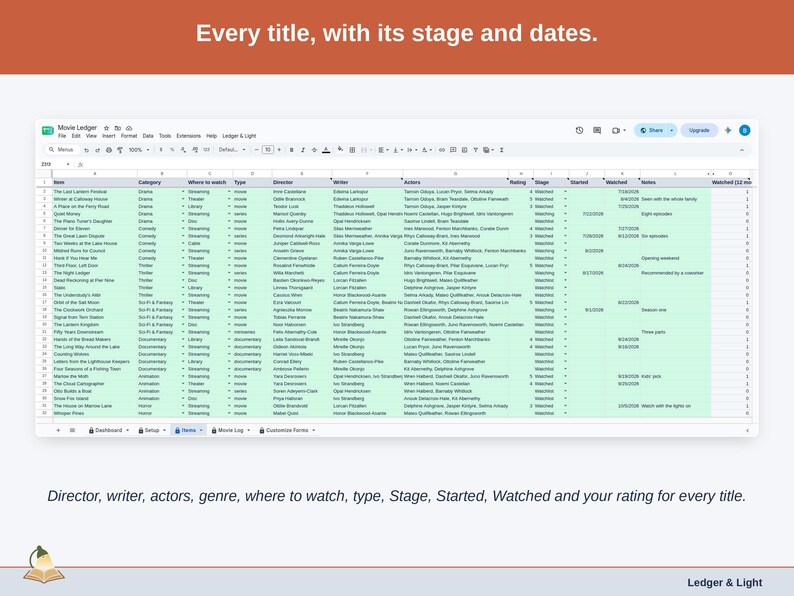Open the Extensions menu
794x596 pixels.
coord(189,136)
